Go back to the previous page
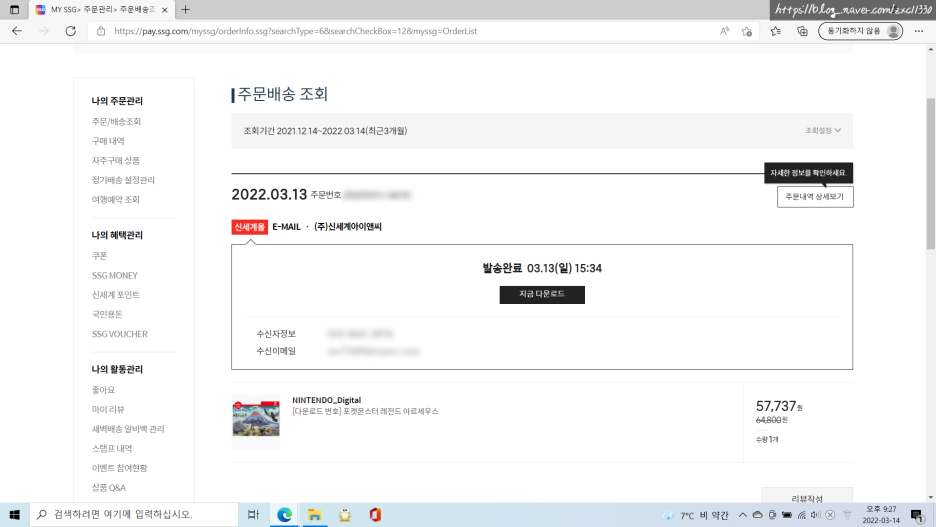Viewport: 936px width, 527px height. click(x=17, y=31)
